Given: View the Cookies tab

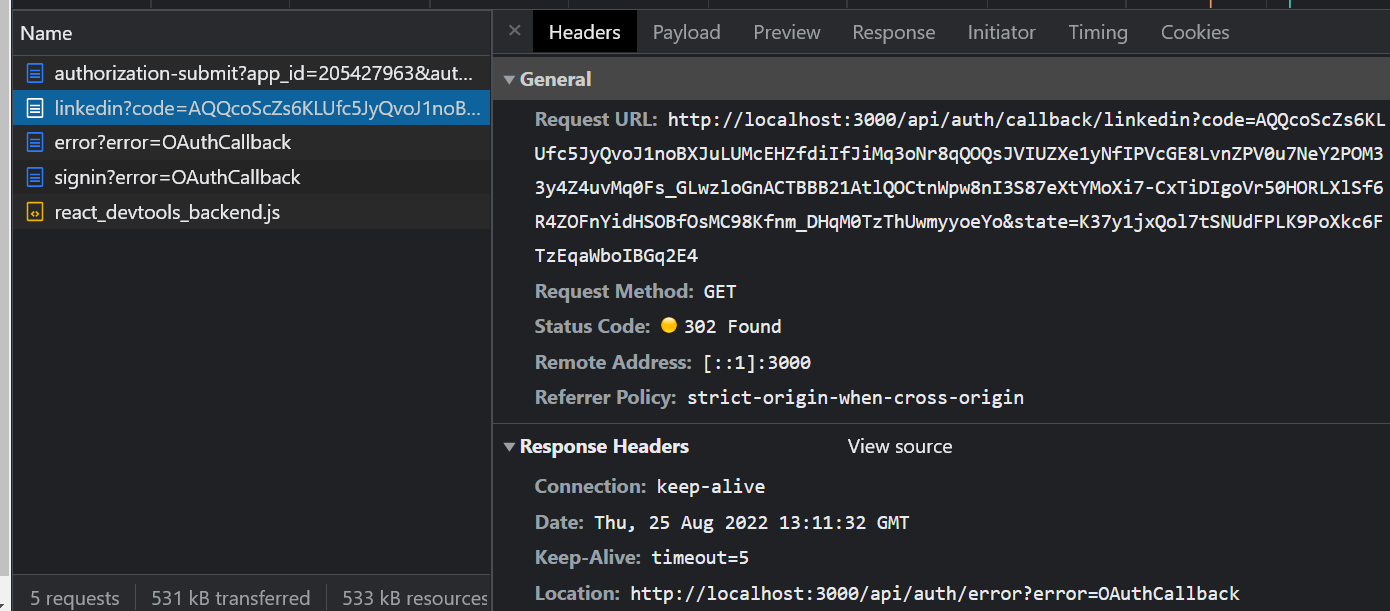Looking at the screenshot, I should (x=1194, y=31).
